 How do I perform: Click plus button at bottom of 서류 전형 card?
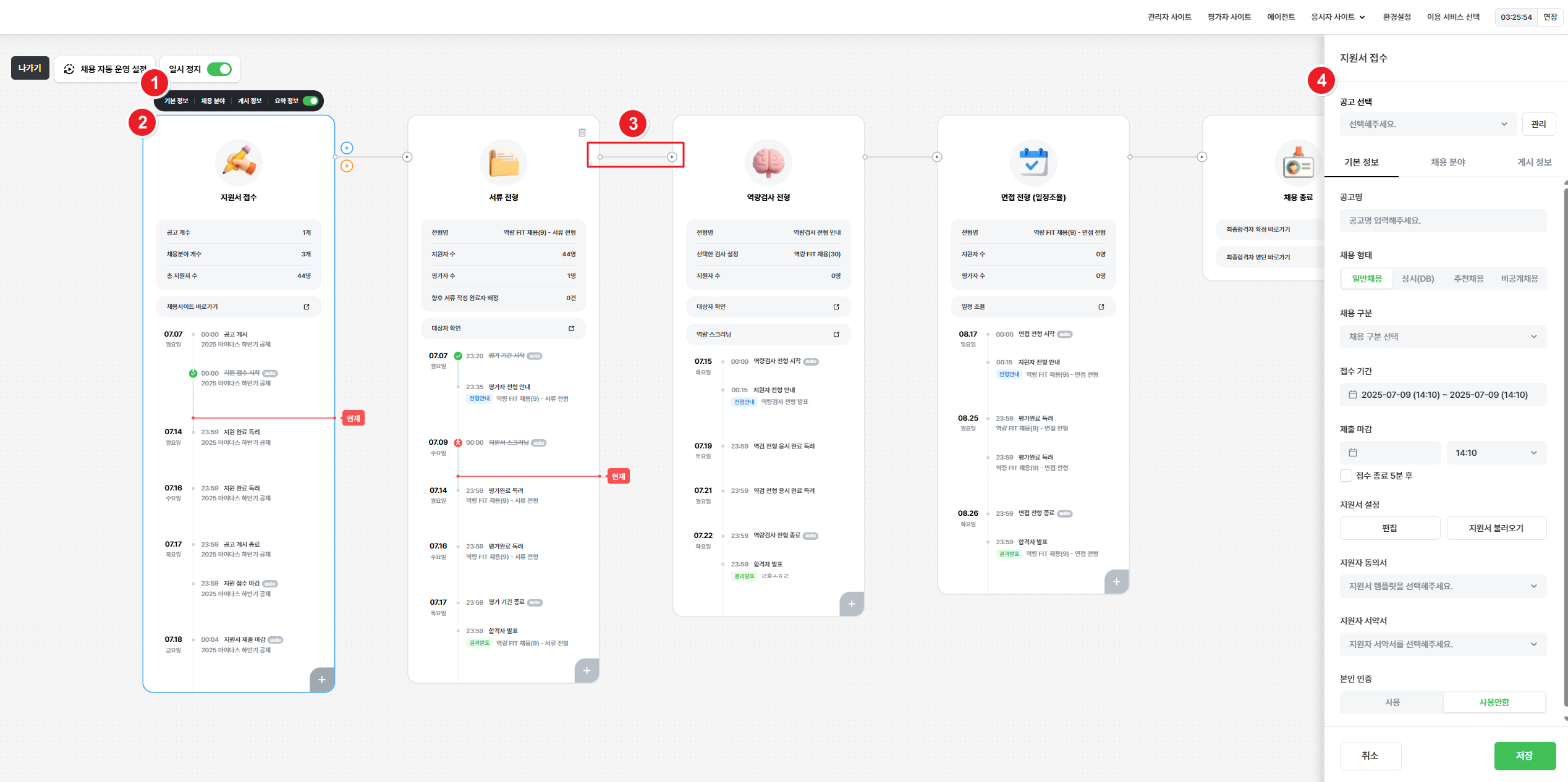[587, 670]
